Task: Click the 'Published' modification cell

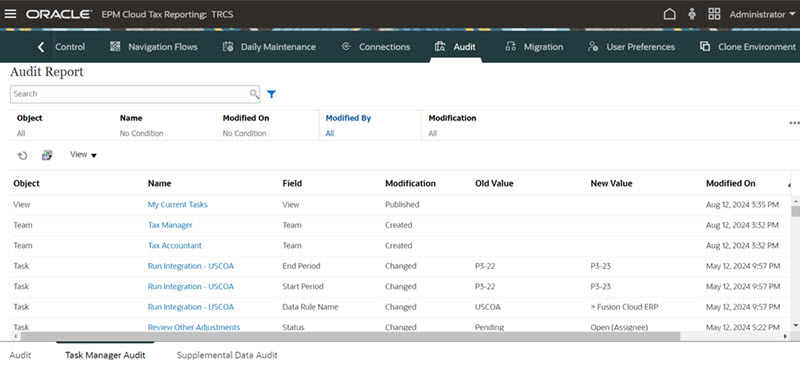Action: tap(402, 205)
